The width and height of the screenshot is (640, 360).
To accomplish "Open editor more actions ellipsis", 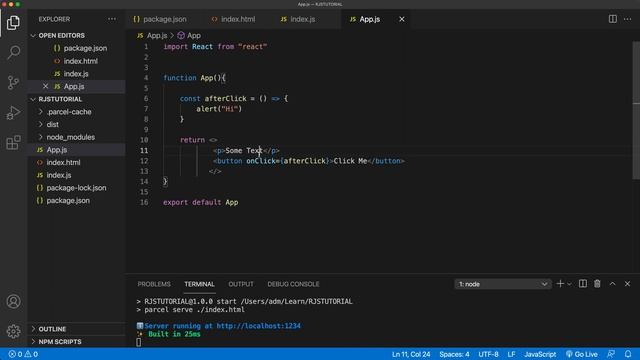I will pyautogui.click(x=627, y=19).
